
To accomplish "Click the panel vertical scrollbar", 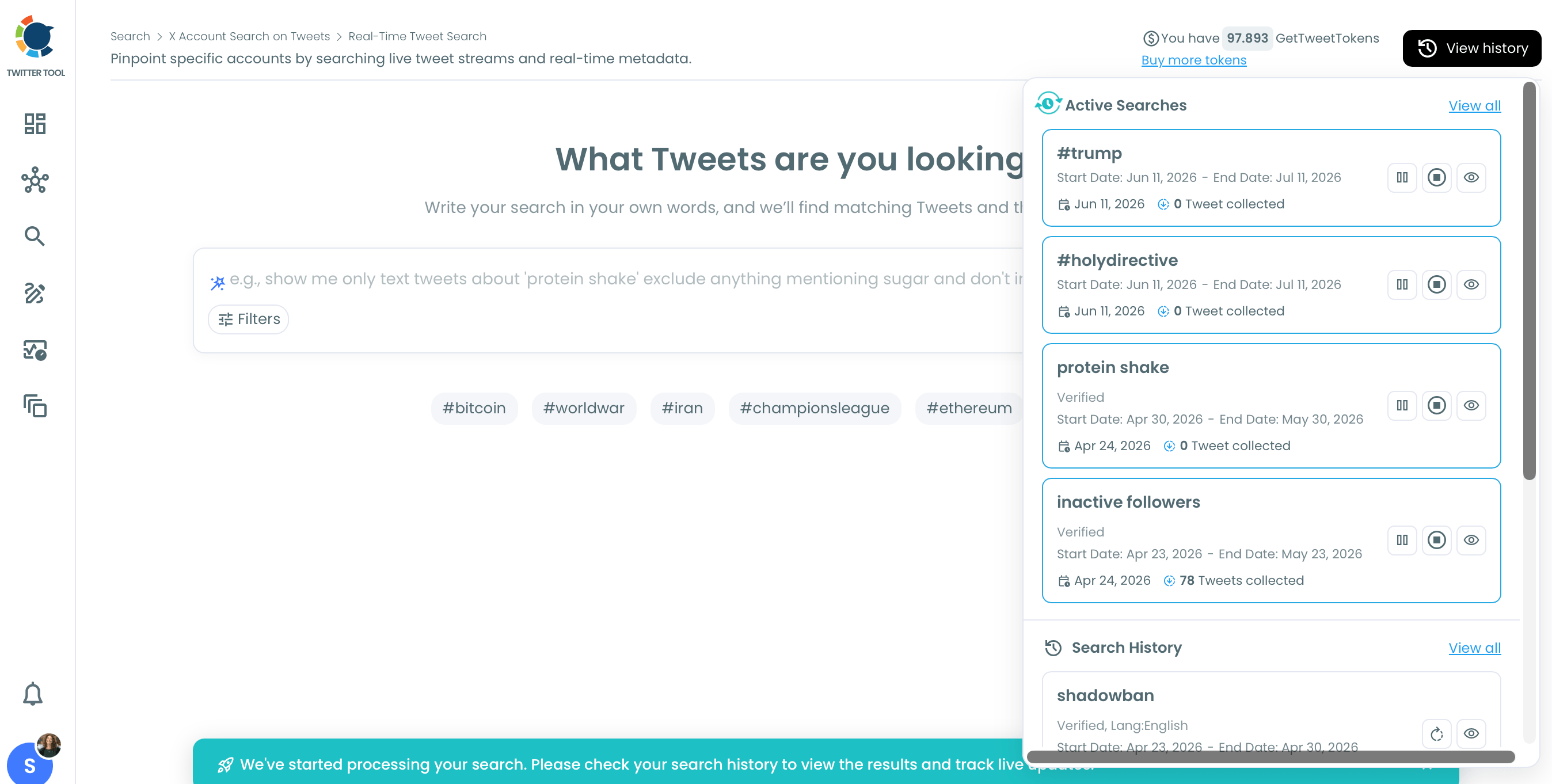I will (x=1529, y=281).
